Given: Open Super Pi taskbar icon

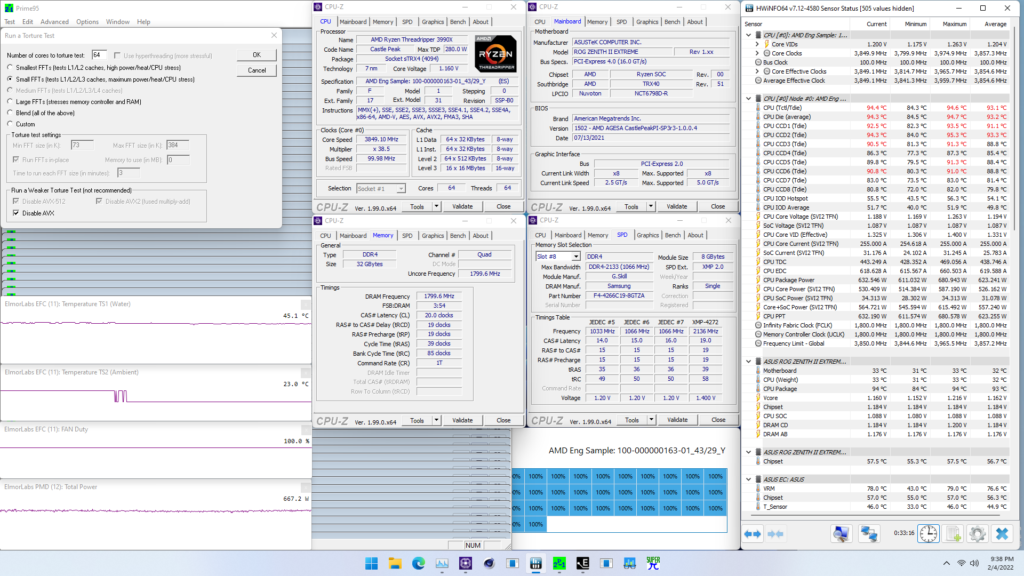Looking at the screenshot, I should [653, 563].
